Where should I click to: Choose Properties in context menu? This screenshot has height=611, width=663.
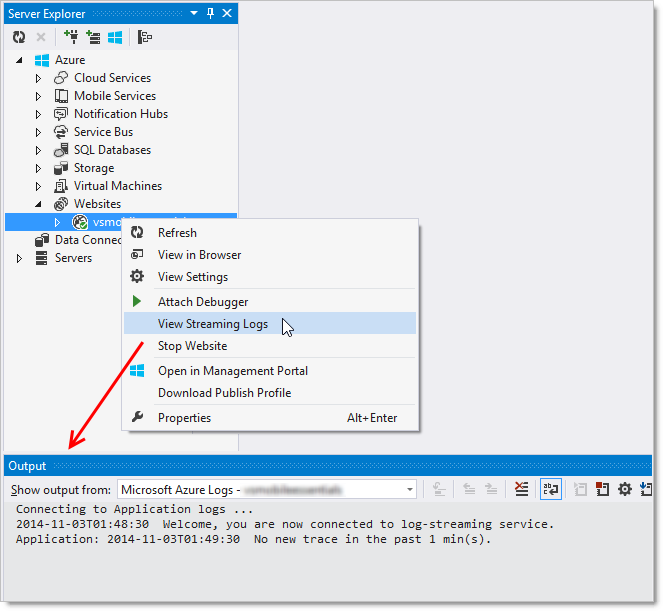[270, 418]
